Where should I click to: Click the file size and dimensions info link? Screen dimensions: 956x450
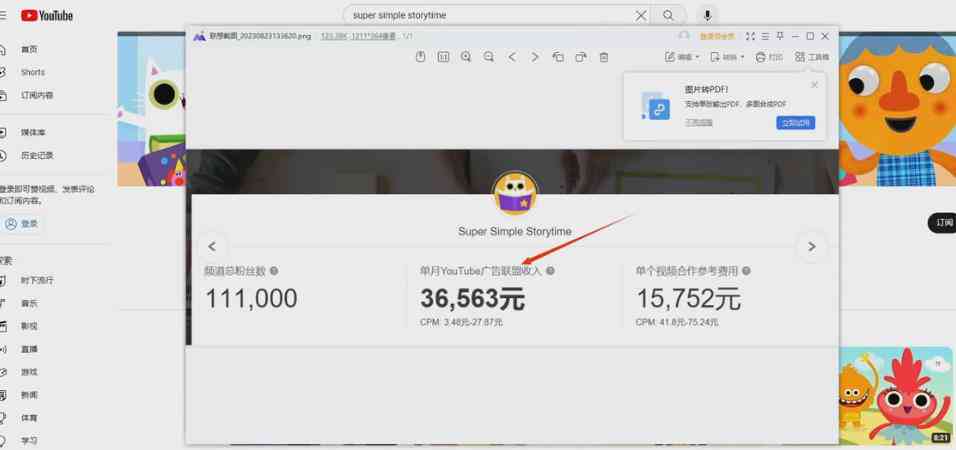point(358,37)
